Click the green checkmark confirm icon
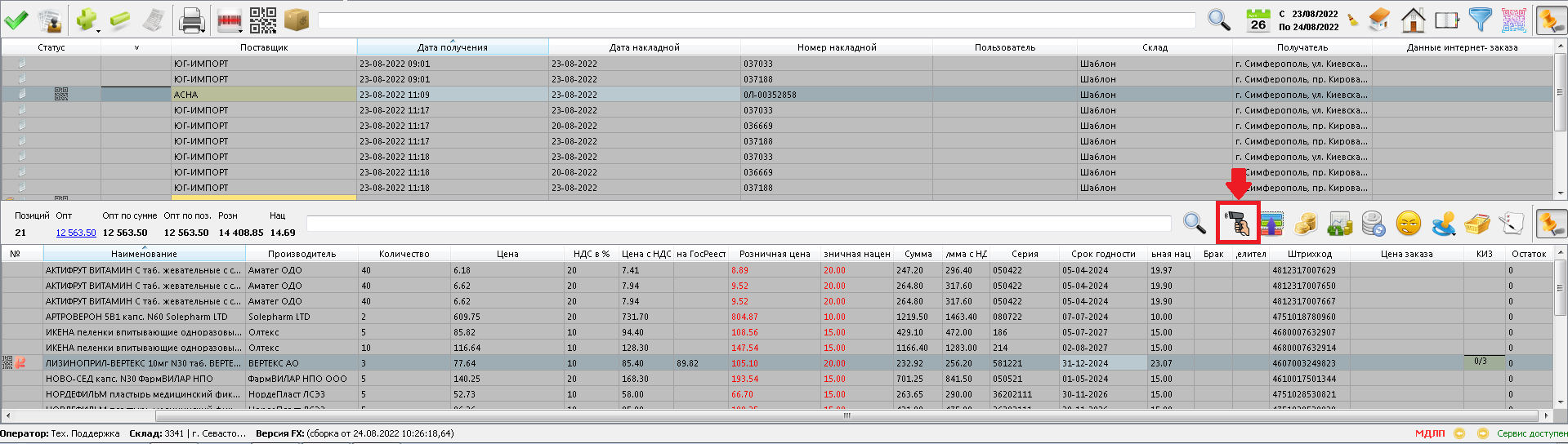The width and height of the screenshot is (1568, 444). pos(16,20)
